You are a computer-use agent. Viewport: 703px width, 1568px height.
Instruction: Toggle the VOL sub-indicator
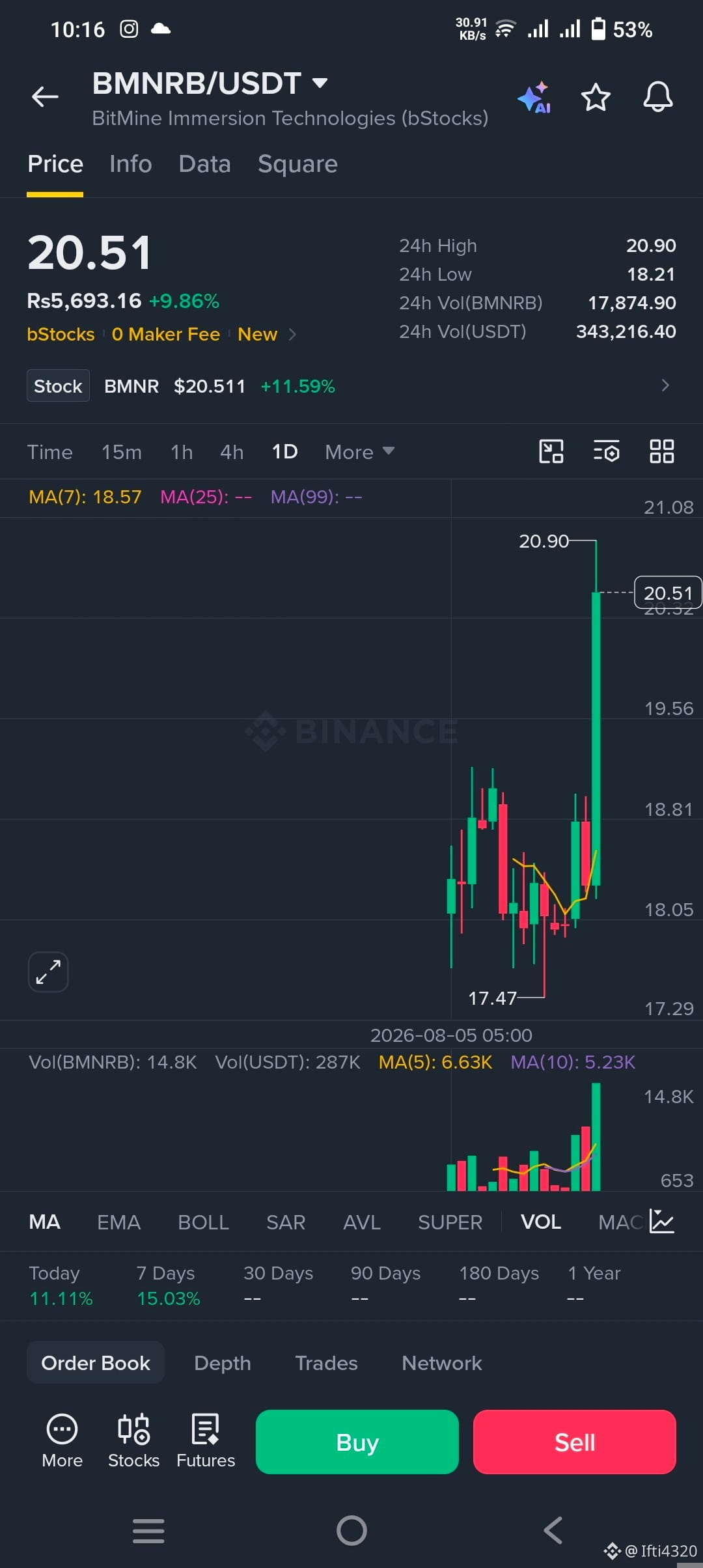coord(541,1222)
